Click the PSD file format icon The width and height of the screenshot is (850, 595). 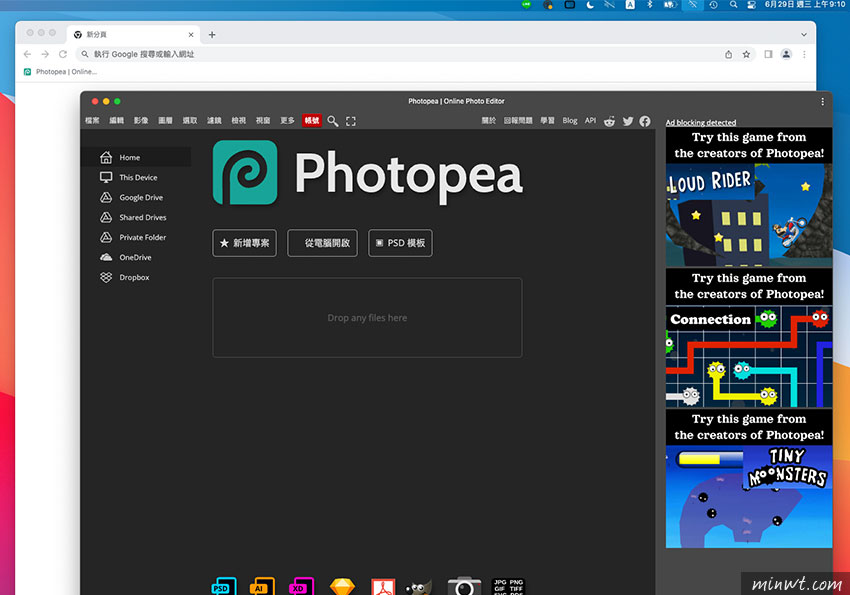point(223,586)
